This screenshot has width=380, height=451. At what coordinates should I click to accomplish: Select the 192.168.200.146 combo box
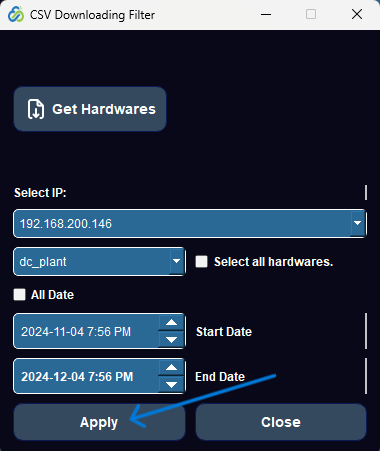point(190,223)
